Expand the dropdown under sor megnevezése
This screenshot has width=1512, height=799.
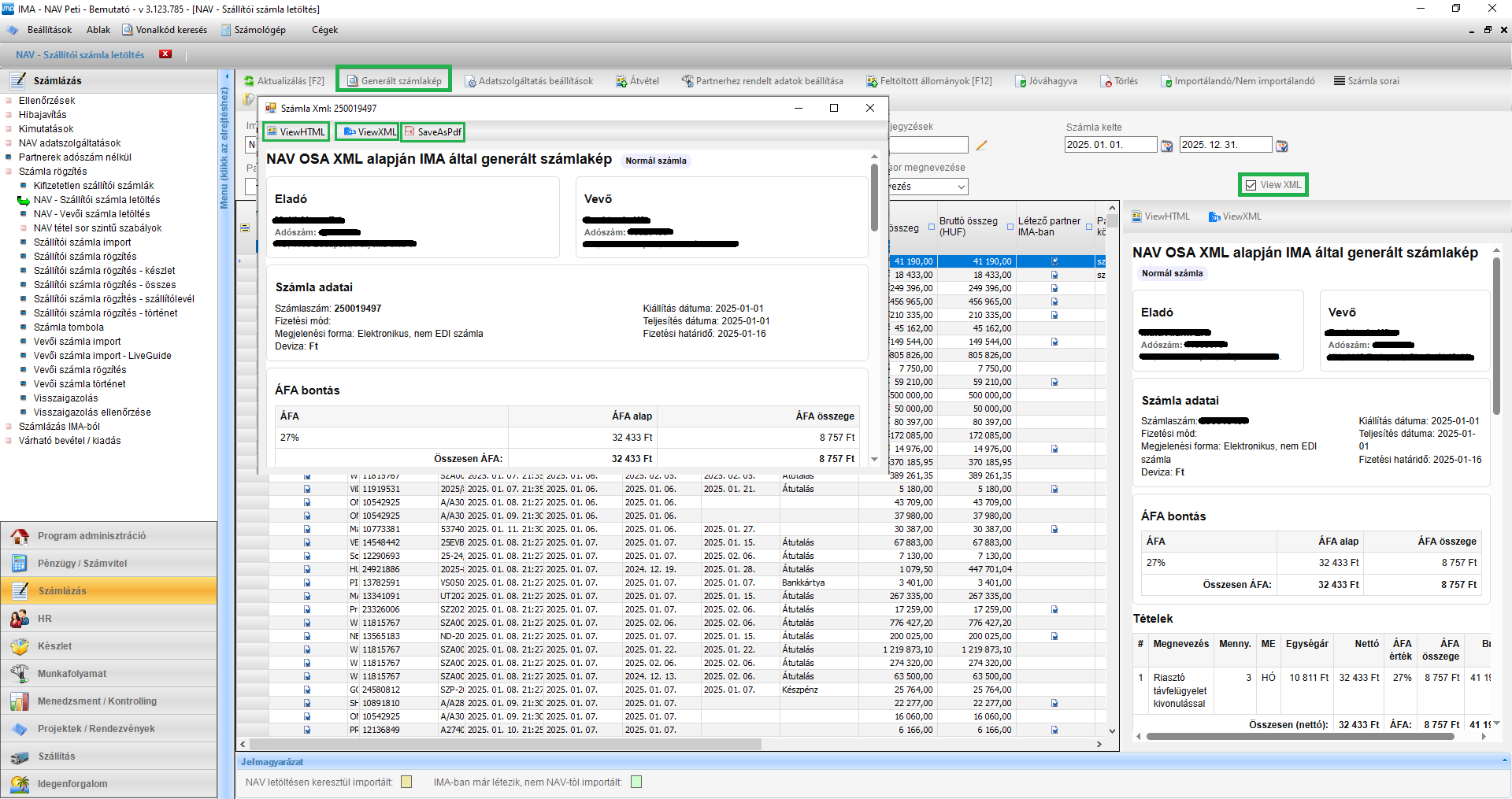click(961, 187)
